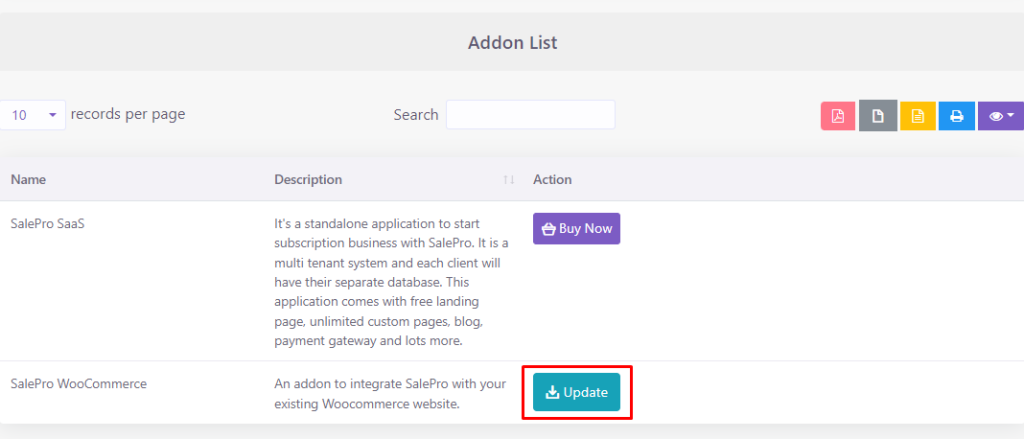Click the Addon List heading
1024x439 pixels.
[x=512, y=43]
